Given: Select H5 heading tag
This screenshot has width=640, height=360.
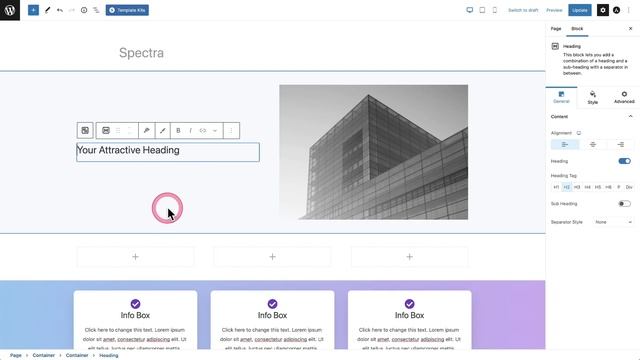Looking at the screenshot, I should point(598,187).
